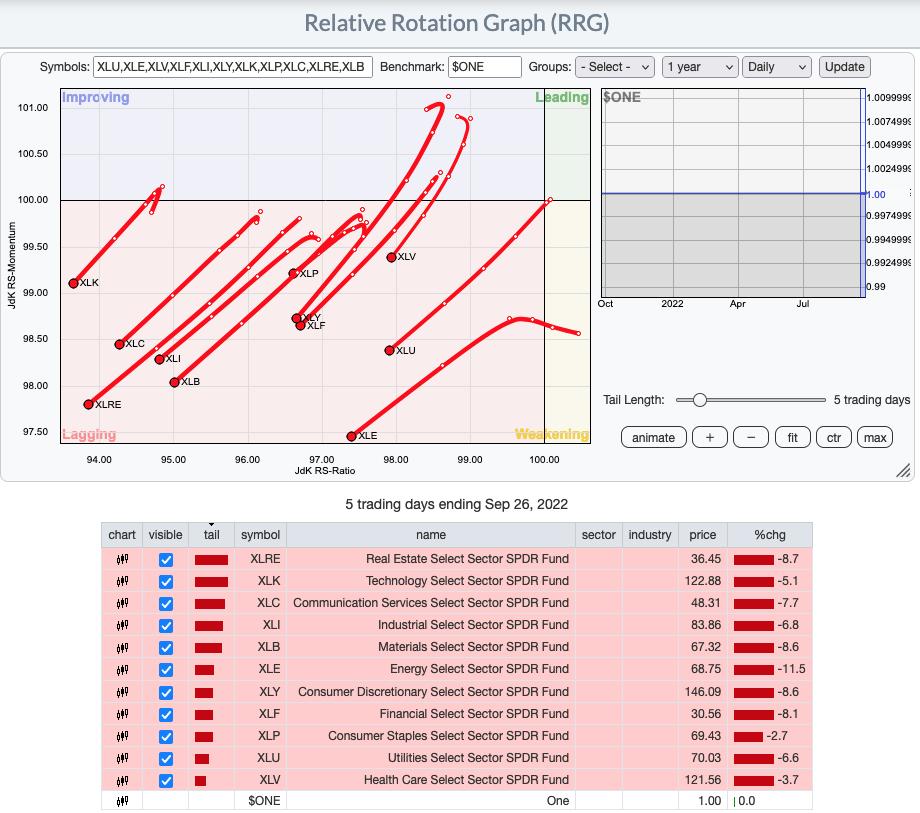Image resolution: width=920 pixels, height=813 pixels.
Task: Click the XLB point on the graph
Action: [x=174, y=382]
